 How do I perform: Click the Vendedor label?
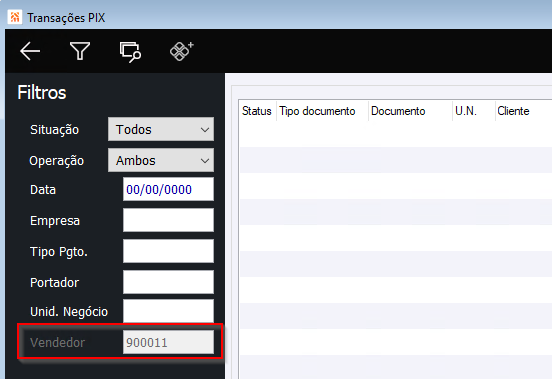(57, 342)
